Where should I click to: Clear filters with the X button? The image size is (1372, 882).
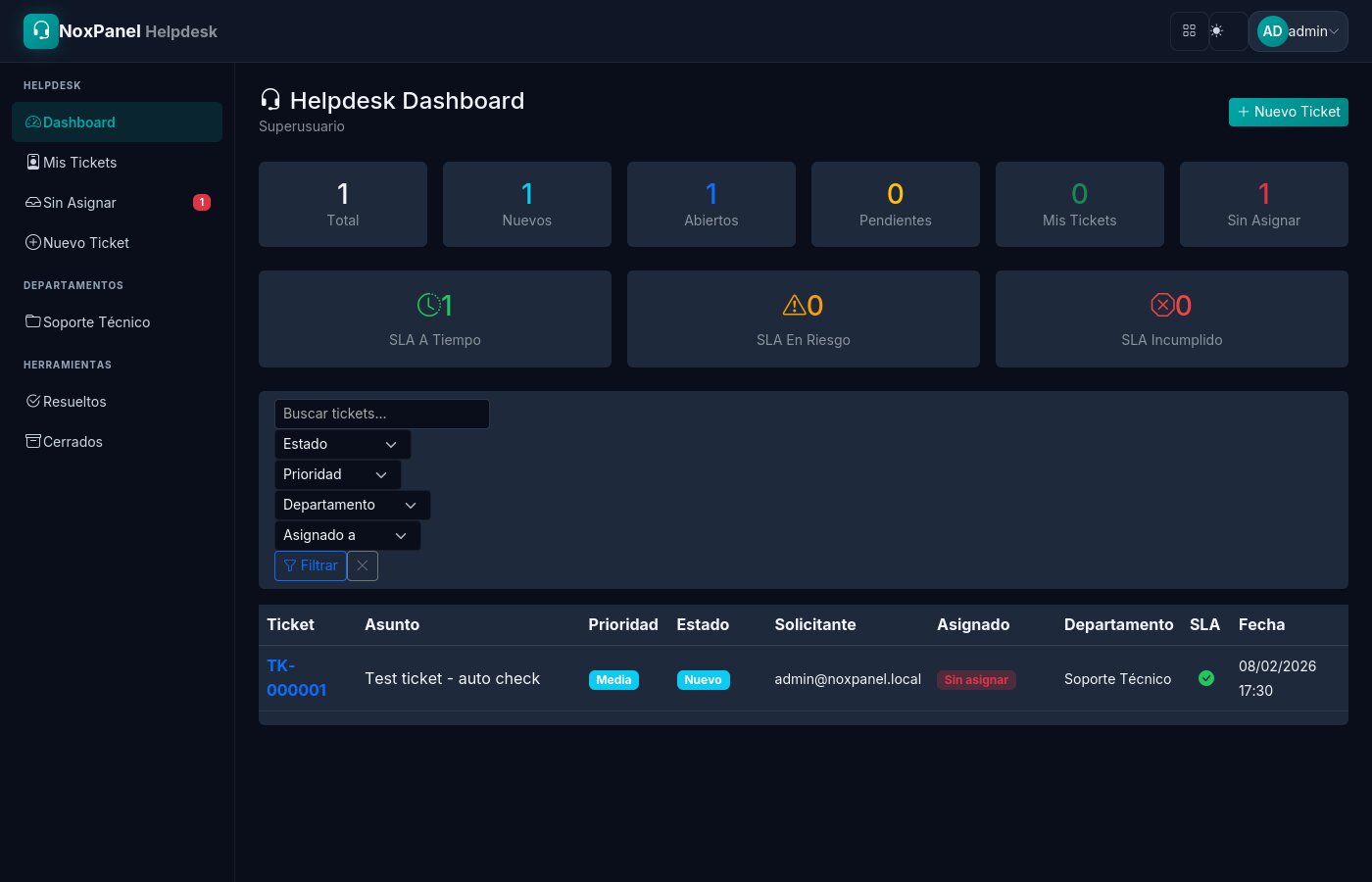(x=363, y=565)
